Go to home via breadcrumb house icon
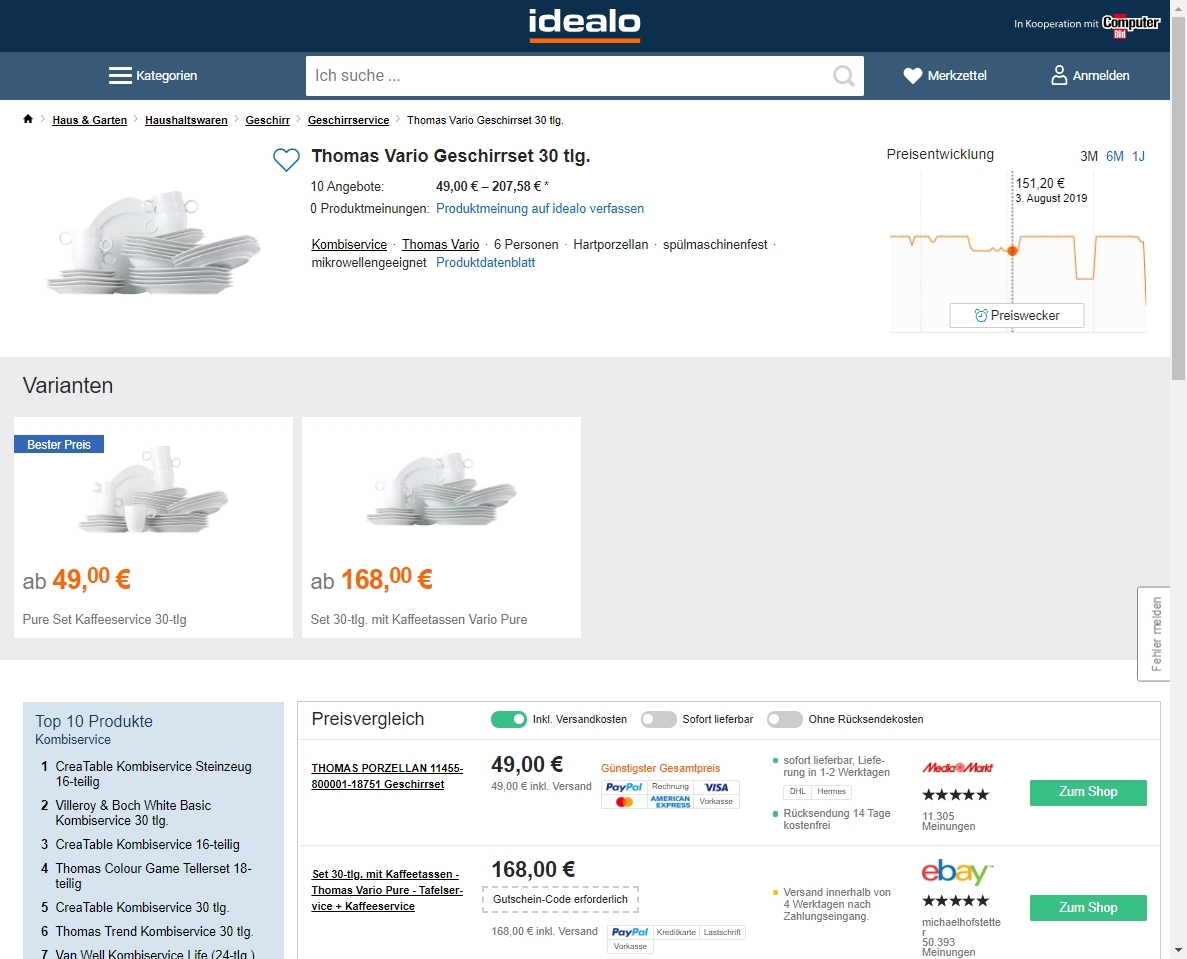This screenshot has height=959, width=1187. (x=28, y=120)
